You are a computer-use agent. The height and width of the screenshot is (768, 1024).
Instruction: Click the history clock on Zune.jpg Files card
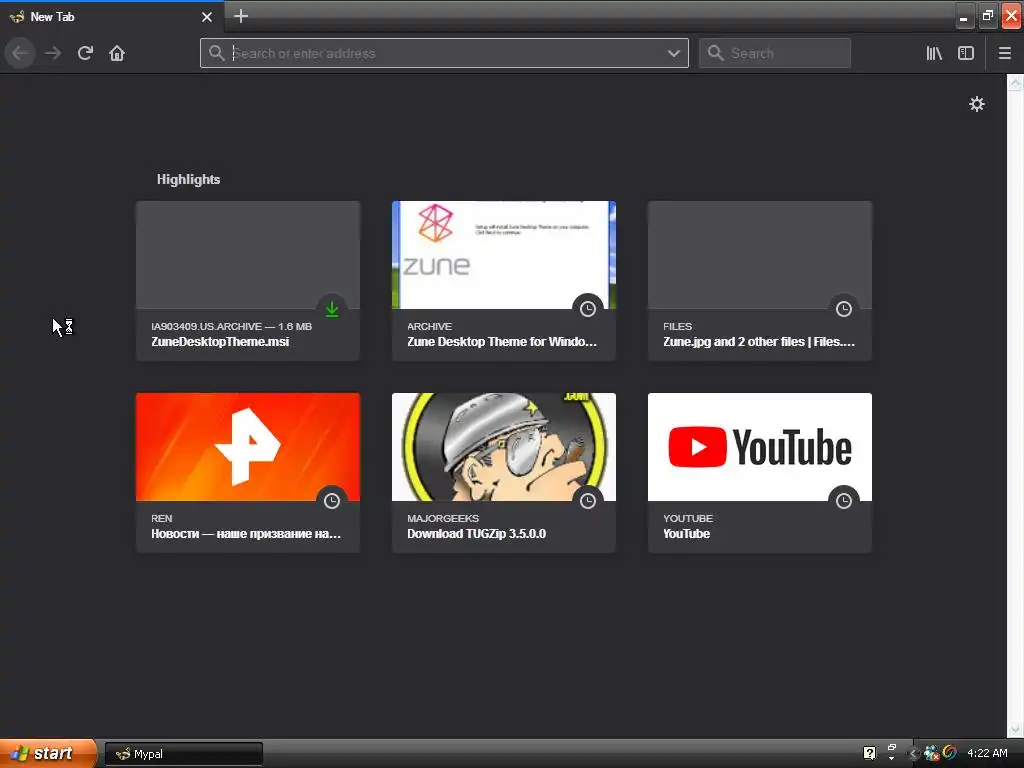click(x=844, y=309)
